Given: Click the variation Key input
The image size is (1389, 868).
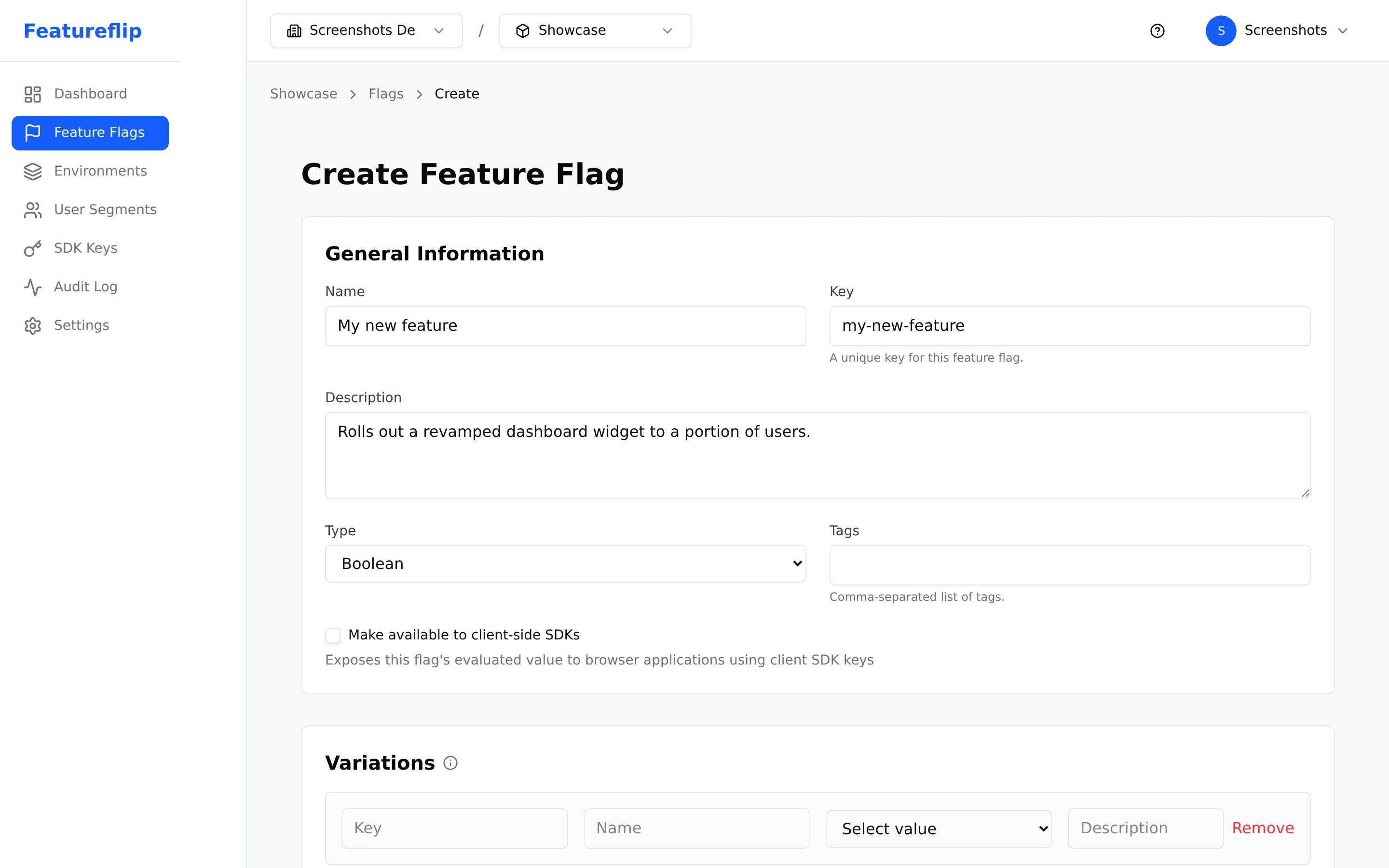Looking at the screenshot, I should 455,828.
